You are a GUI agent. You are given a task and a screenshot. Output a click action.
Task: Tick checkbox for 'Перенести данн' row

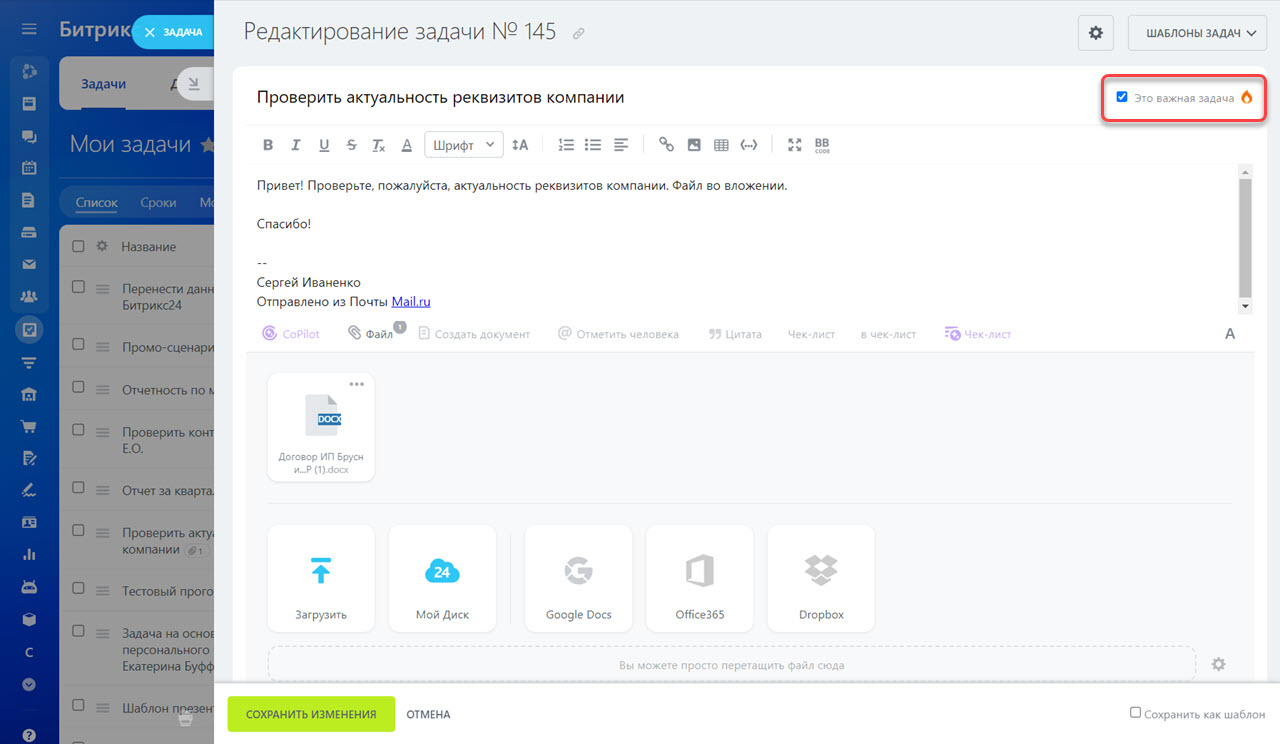pyautogui.click(x=78, y=287)
